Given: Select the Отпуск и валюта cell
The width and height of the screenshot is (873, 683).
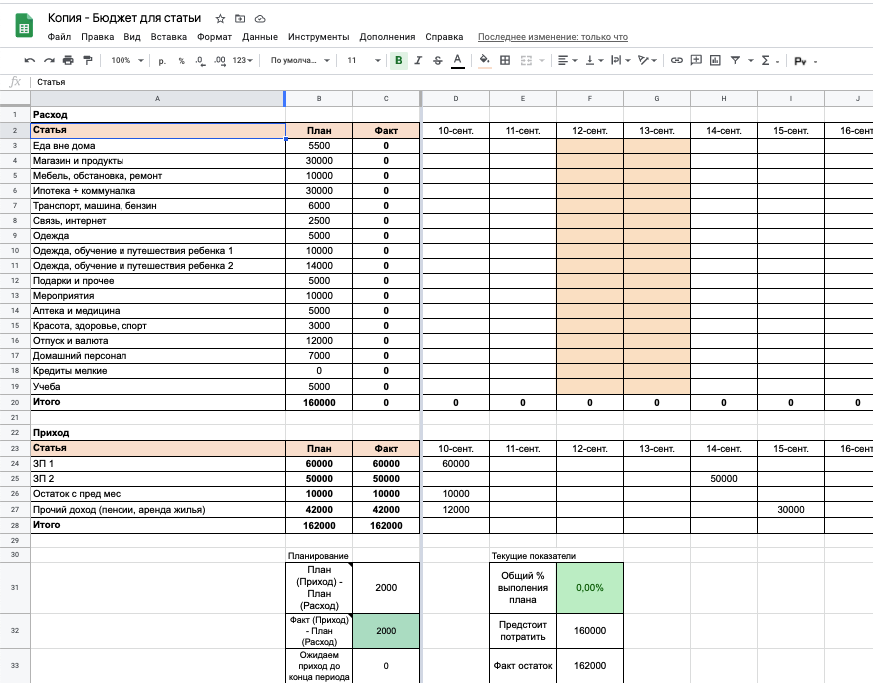Looking at the screenshot, I should coord(158,341).
